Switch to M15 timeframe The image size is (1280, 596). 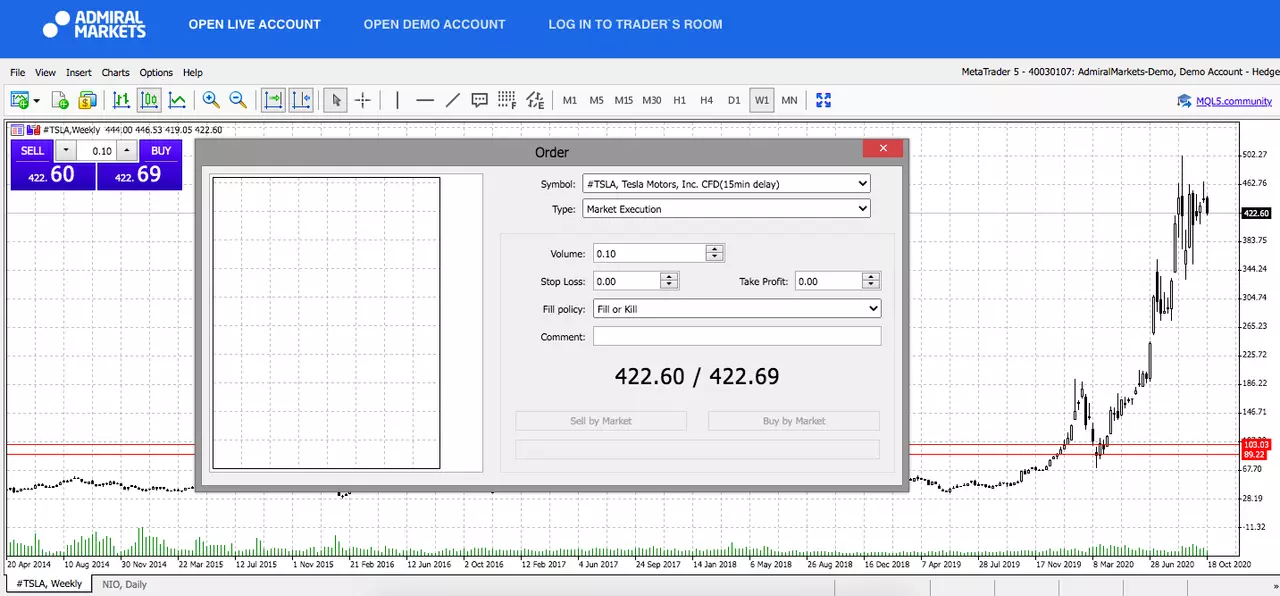point(624,100)
